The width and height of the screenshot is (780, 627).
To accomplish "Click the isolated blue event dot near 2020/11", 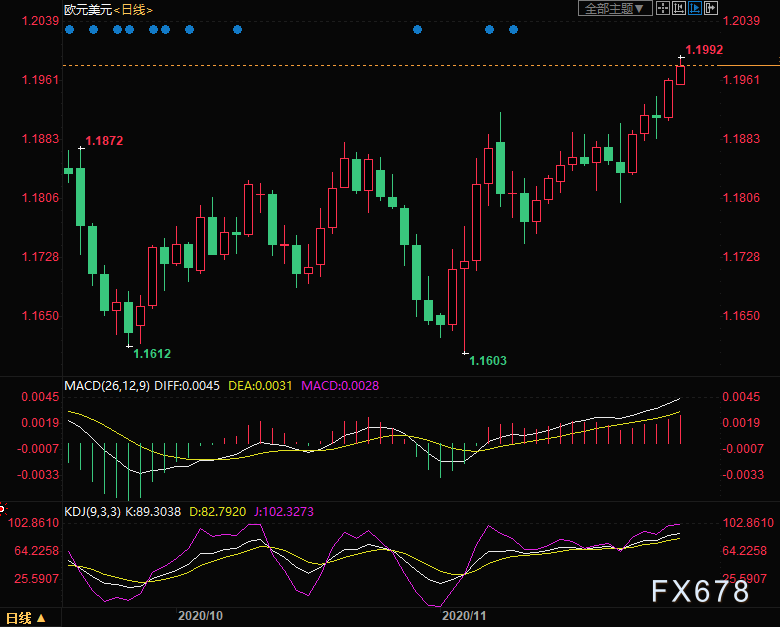I will [417, 29].
